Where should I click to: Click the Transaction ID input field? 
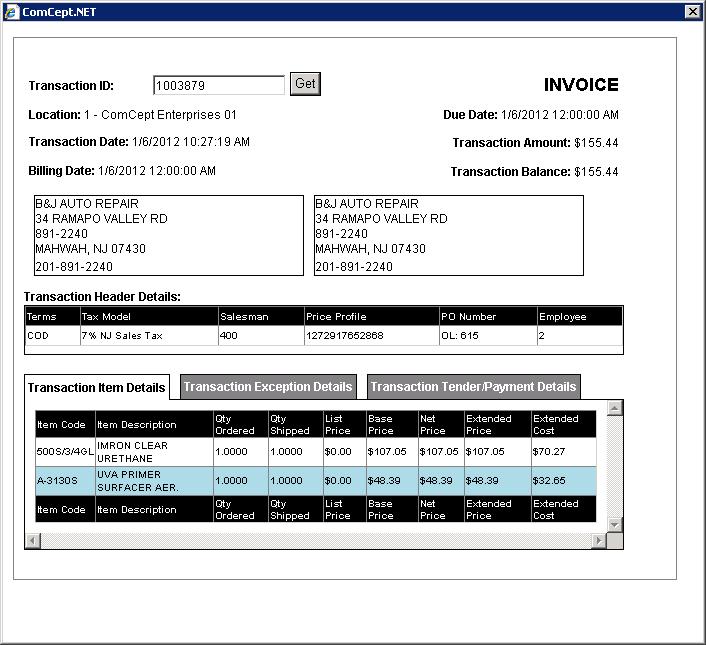coord(219,86)
